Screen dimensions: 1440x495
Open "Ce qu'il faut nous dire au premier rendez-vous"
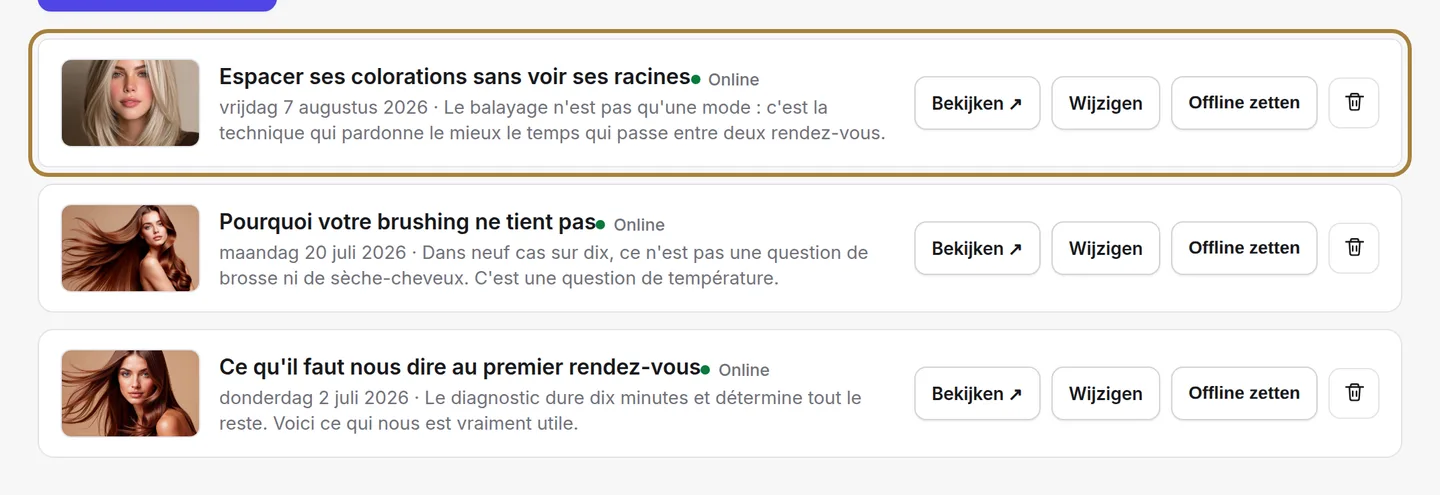coord(460,367)
